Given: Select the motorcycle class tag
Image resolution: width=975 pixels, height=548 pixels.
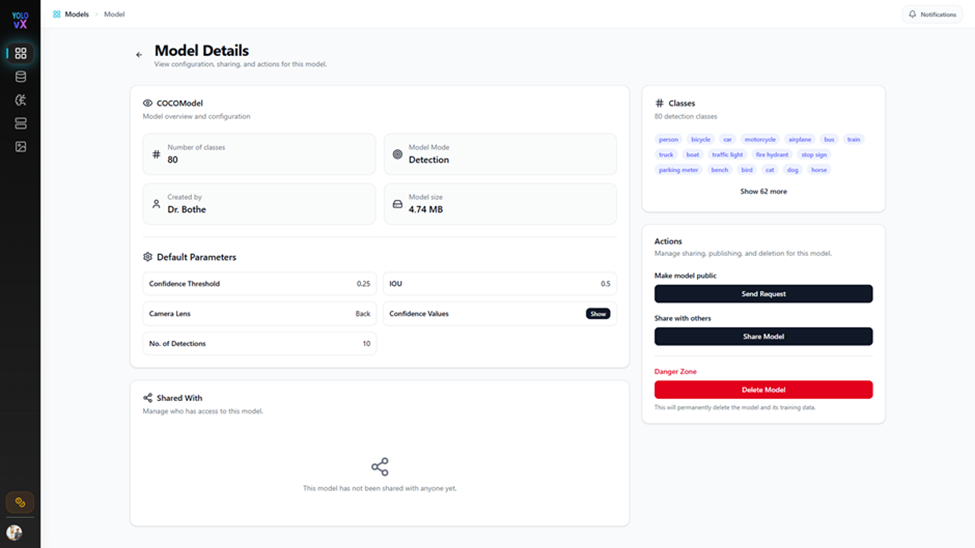Looking at the screenshot, I should (x=760, y=139).
